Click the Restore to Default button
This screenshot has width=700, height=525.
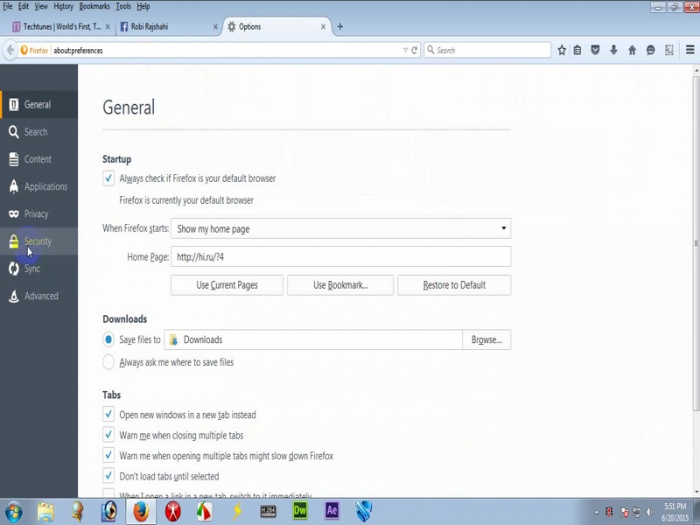(x=454, y=285)
